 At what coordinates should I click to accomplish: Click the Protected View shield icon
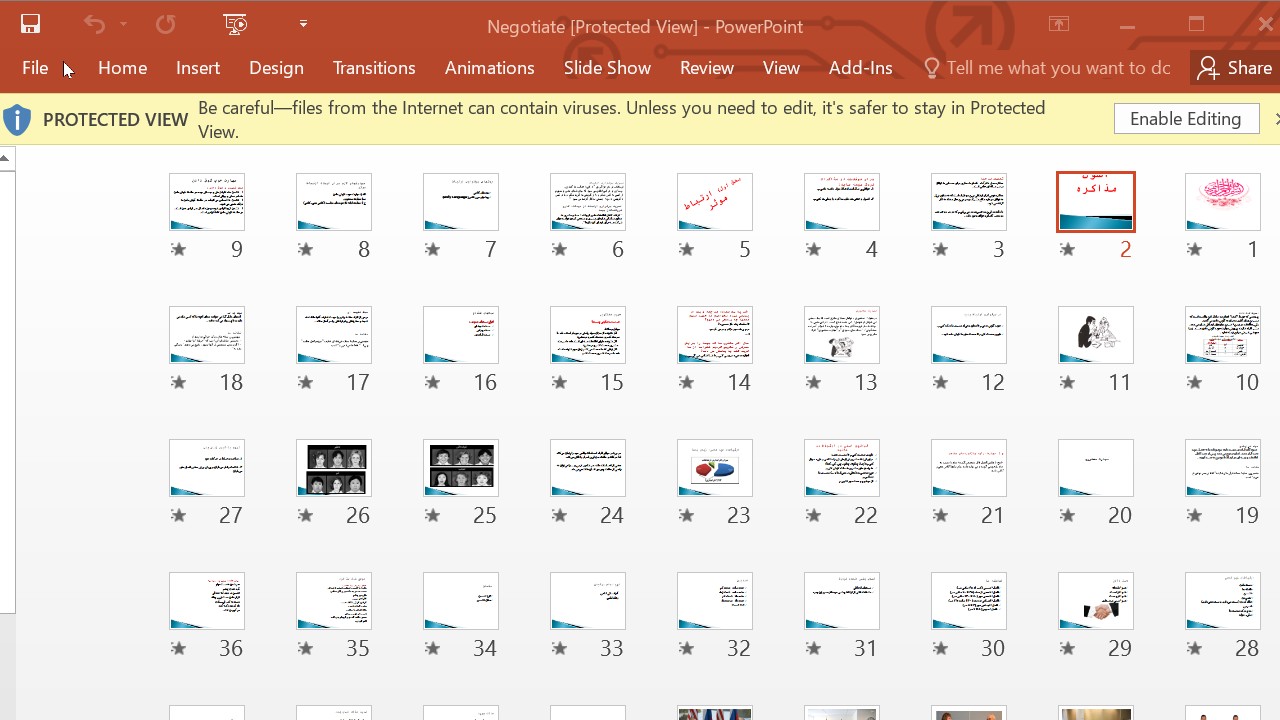pyautogui.click(x=17, y=120)
